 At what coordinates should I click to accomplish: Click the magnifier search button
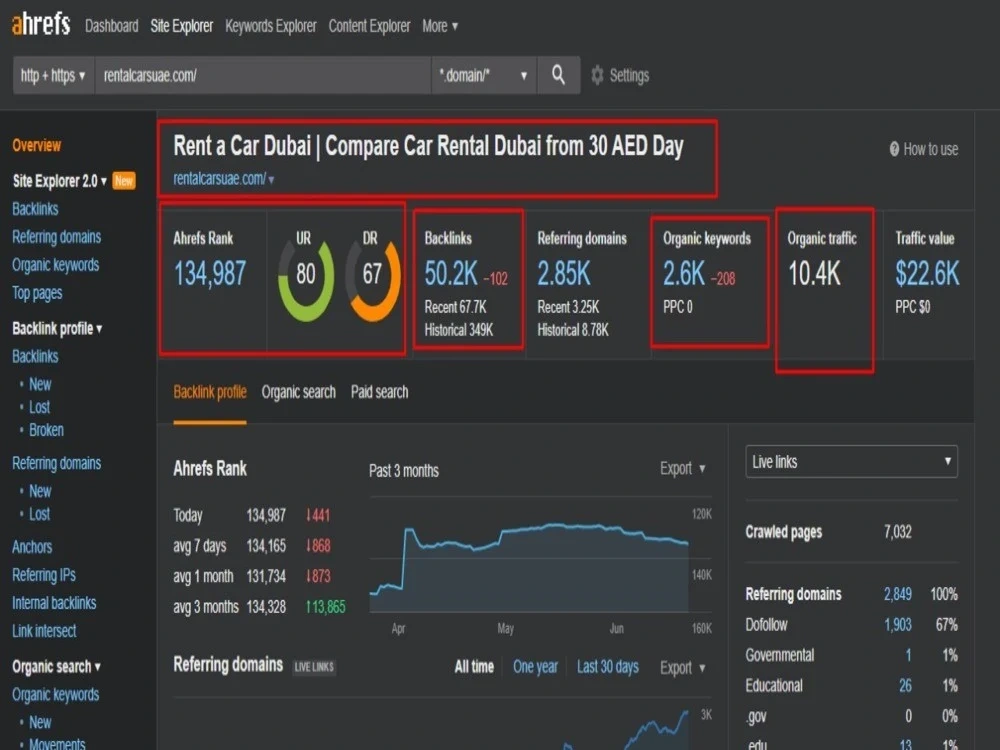[558, 75]
